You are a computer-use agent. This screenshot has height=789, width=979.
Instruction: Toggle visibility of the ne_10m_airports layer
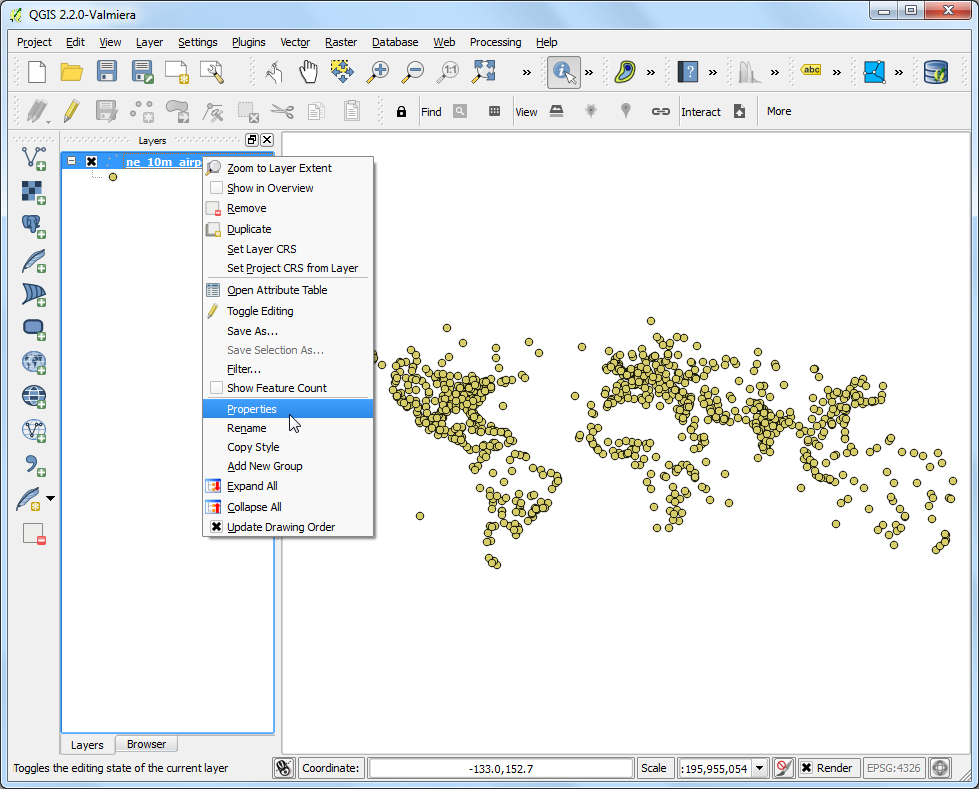pyautogui.click(x=91, y=161)
